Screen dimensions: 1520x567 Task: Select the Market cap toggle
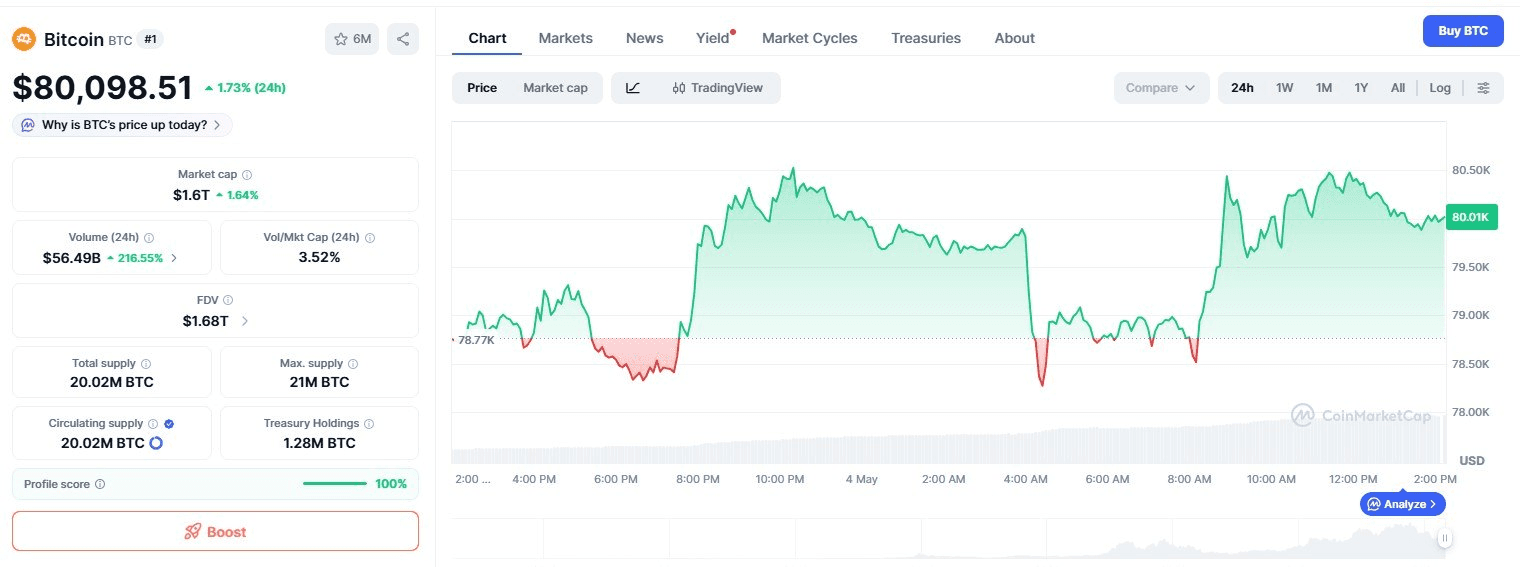[556, 88]
